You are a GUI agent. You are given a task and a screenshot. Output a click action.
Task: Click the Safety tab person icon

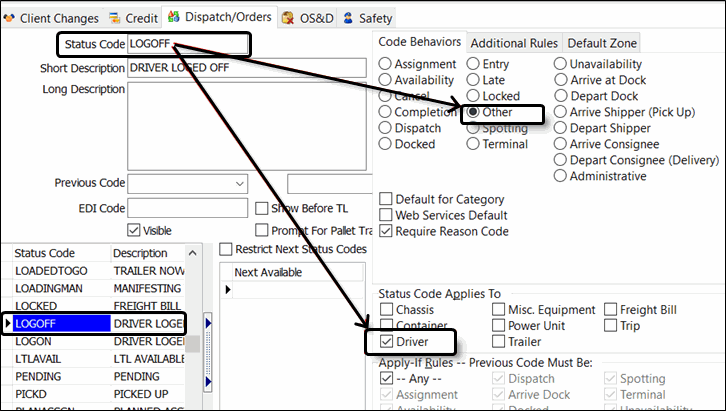coord(348,18)
